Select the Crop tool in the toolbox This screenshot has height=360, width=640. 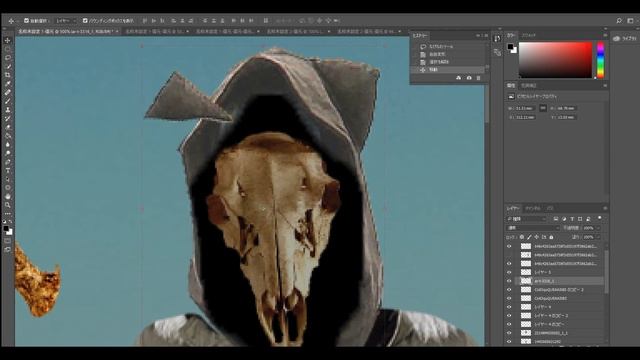8,75
